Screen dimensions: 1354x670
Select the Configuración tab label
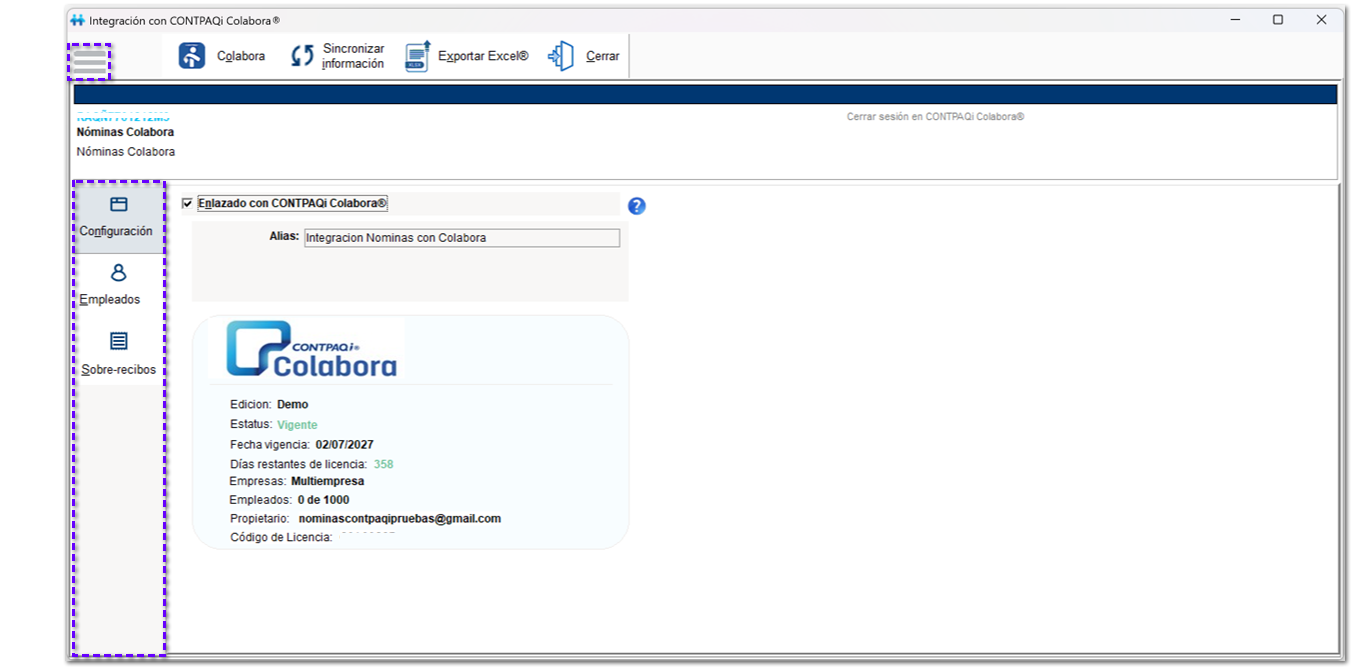(116, 231)
